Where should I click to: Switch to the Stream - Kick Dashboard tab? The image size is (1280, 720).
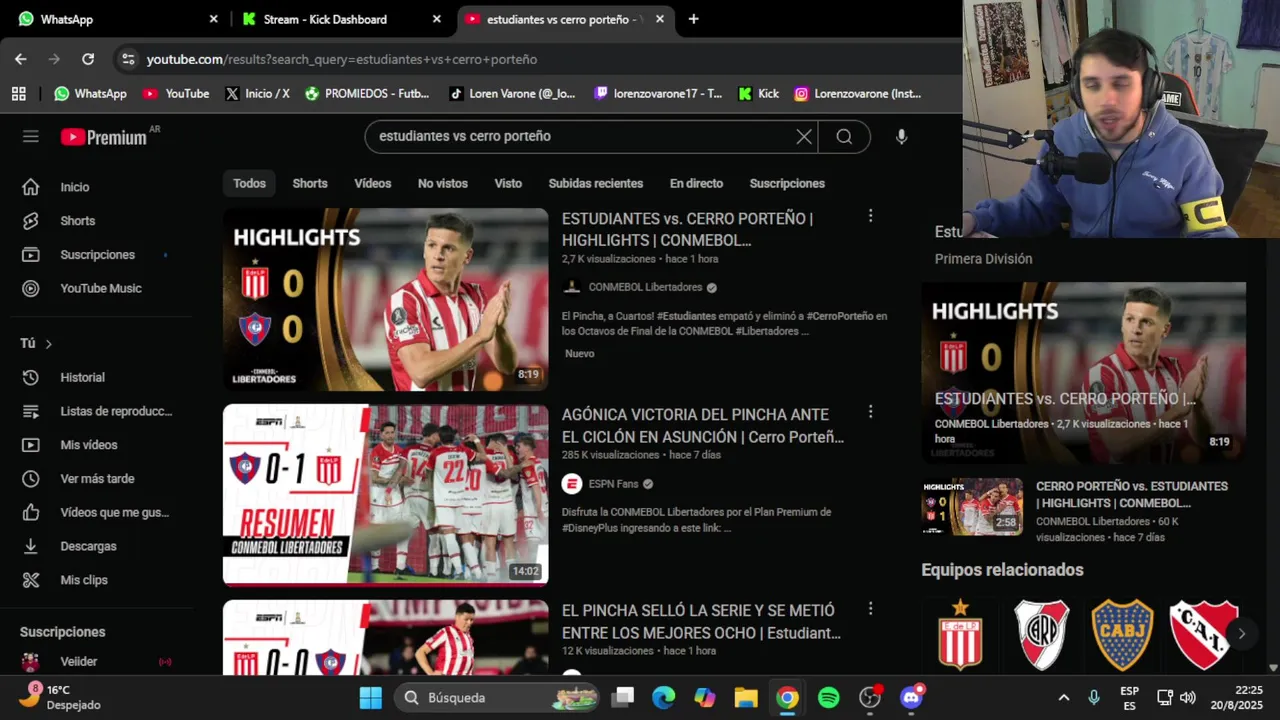[341, 19]
